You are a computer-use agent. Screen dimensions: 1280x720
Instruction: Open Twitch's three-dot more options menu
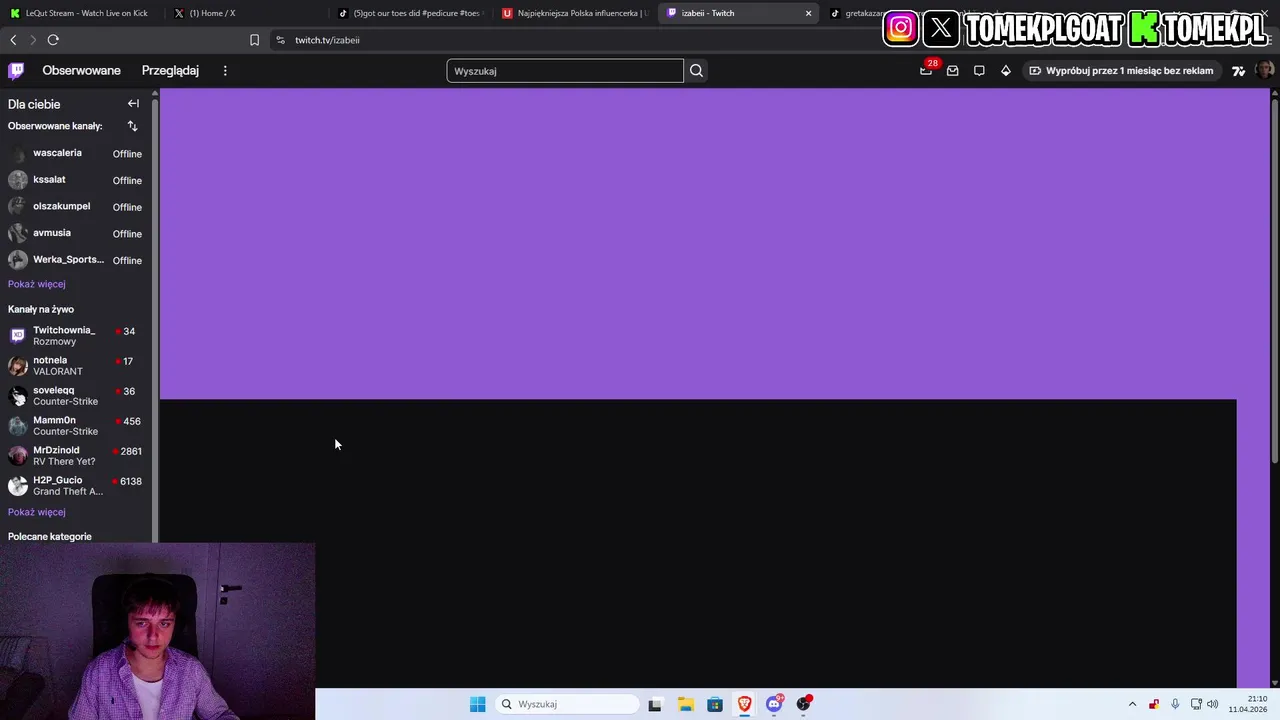click(x=225, y=71)
